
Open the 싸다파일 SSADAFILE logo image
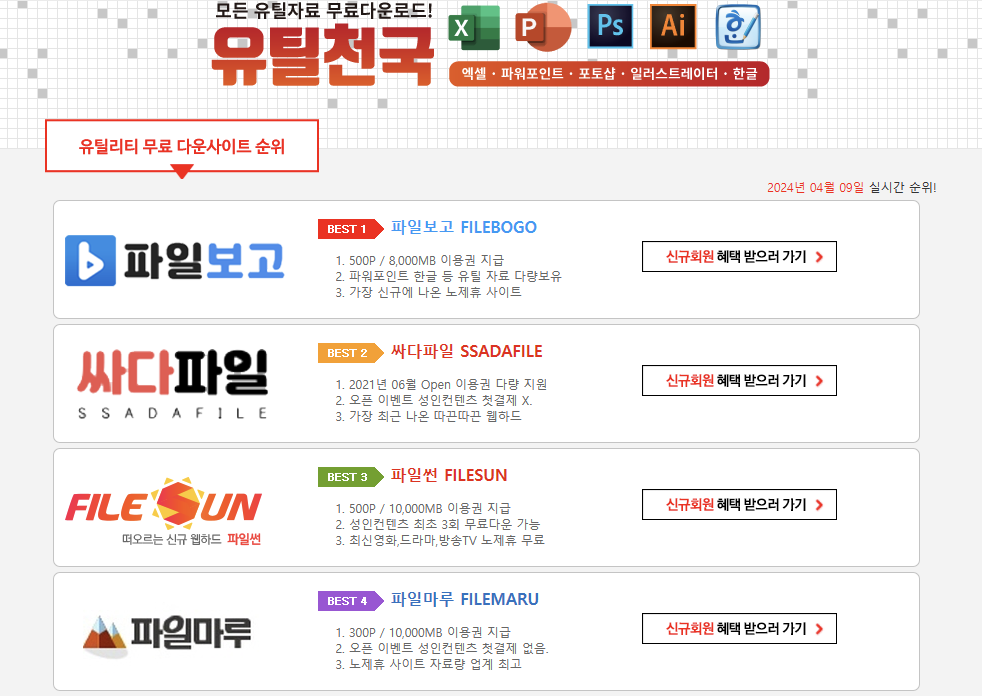[x=173, y=384]
